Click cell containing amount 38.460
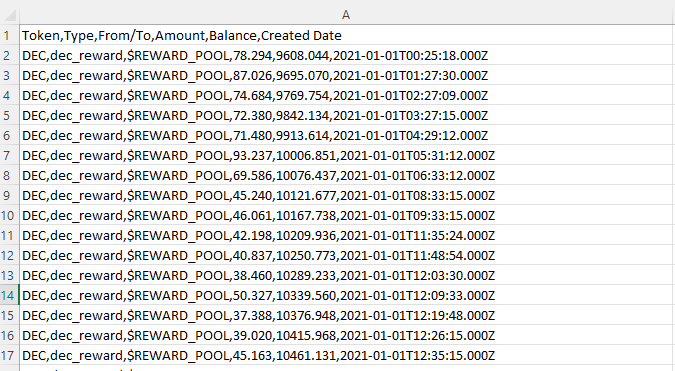 [x=347, y=275]
